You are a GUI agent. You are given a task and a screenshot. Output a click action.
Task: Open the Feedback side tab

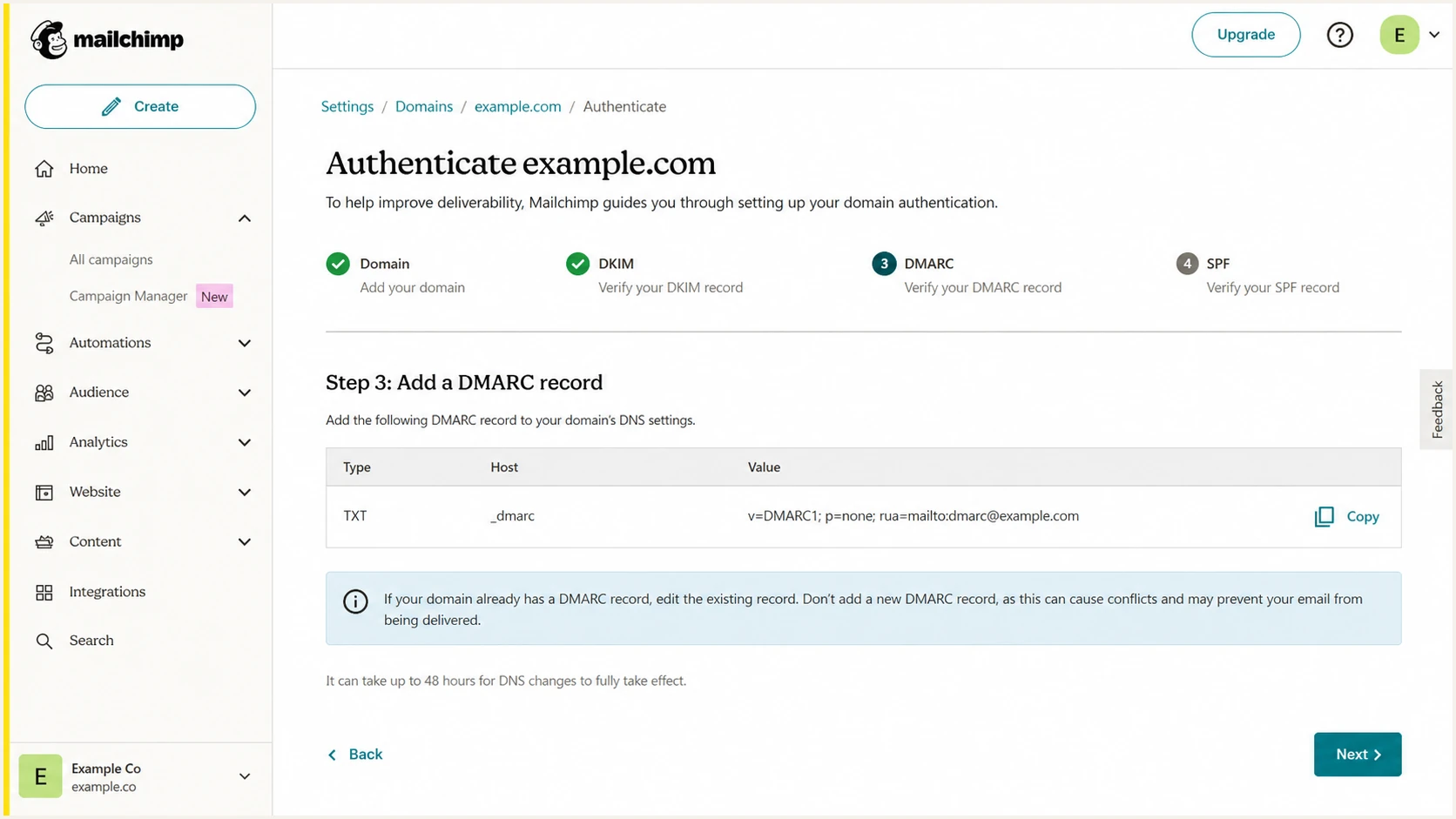click(x=1437, y=409)
